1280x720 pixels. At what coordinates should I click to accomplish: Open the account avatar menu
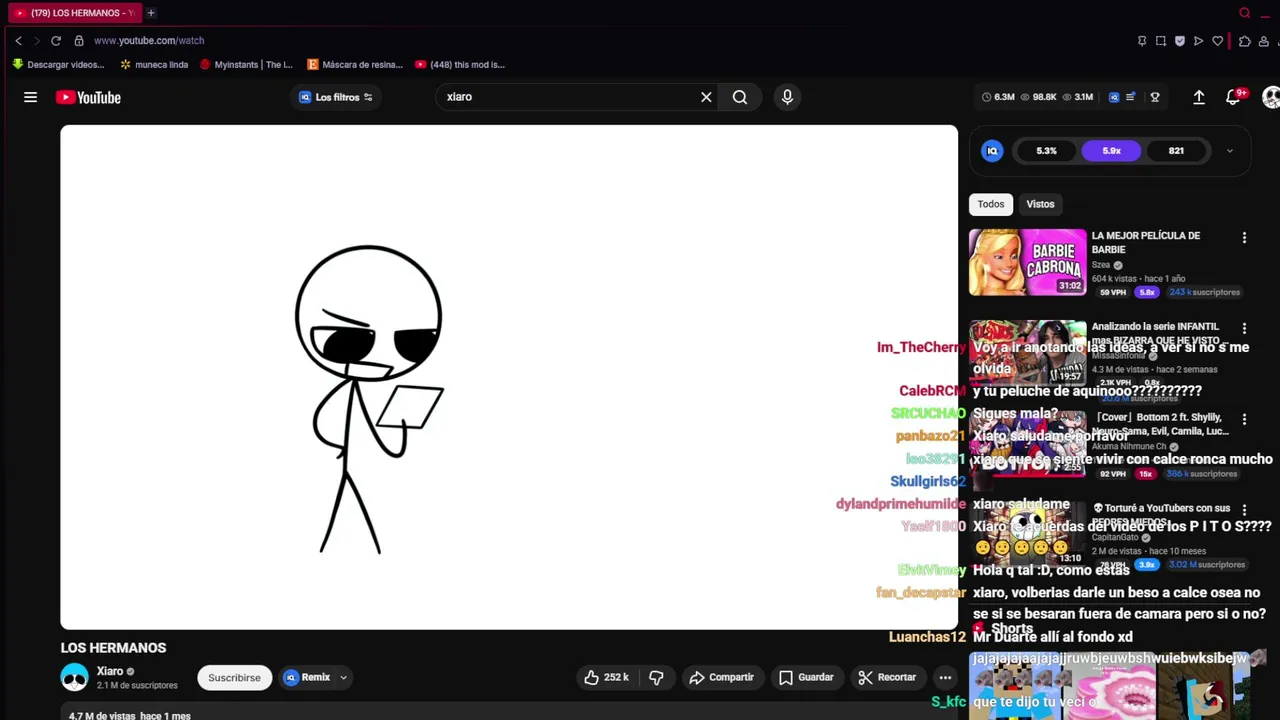[x=1271, y=97]
